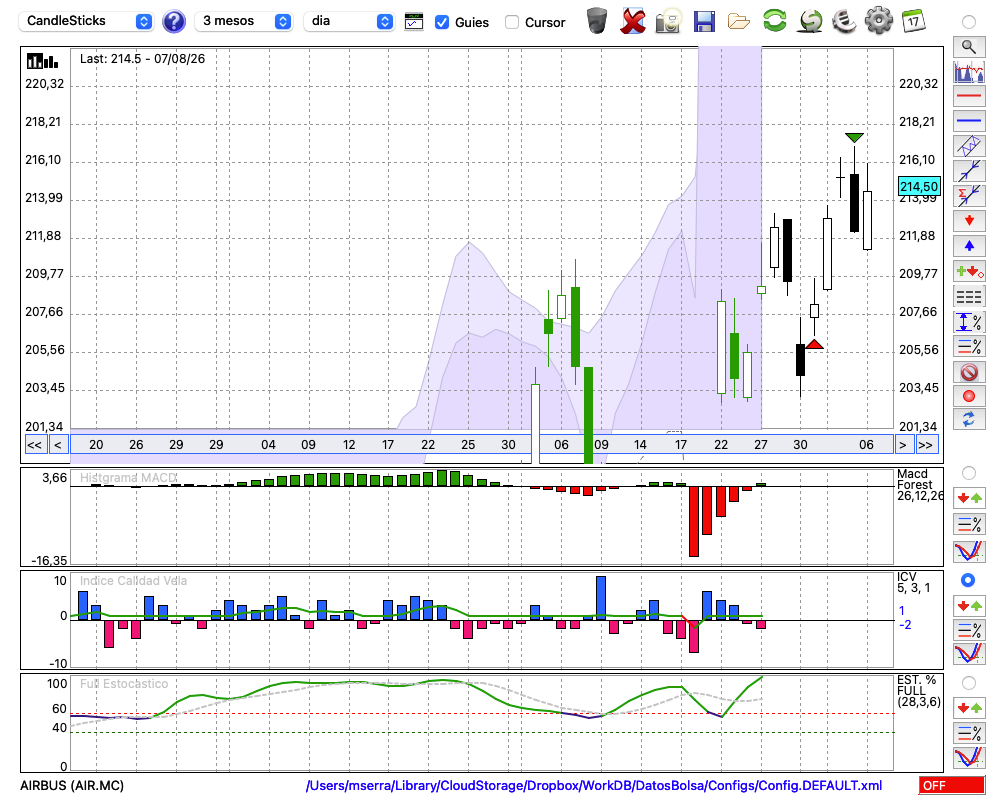Select the magnifying glass zoom tool

click(x=969, y=47)
